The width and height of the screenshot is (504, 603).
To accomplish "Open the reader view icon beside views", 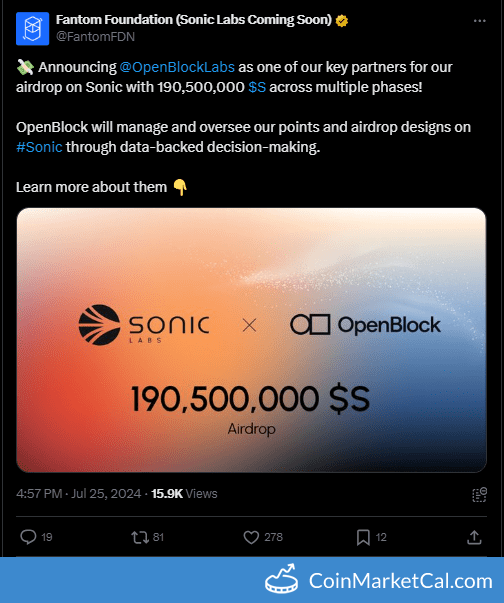I will [479, 495].
